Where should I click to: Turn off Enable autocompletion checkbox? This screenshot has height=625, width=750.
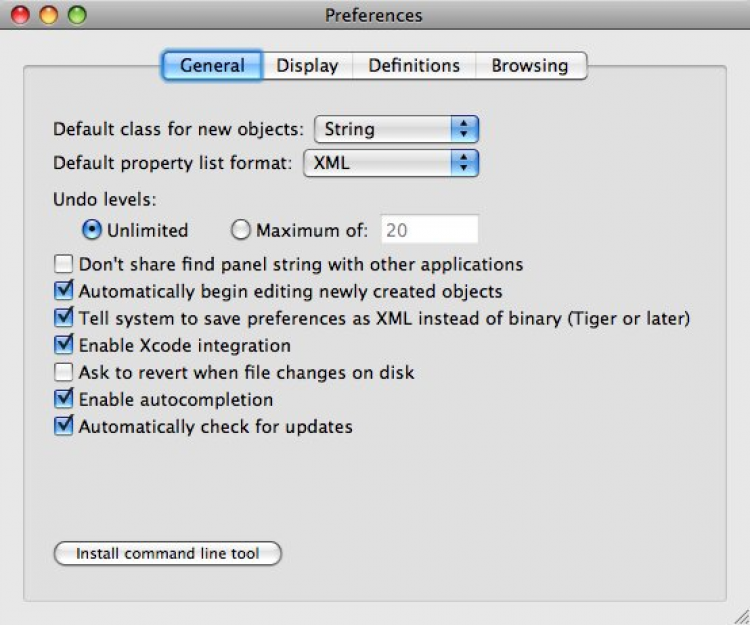[x=64, y=400]
